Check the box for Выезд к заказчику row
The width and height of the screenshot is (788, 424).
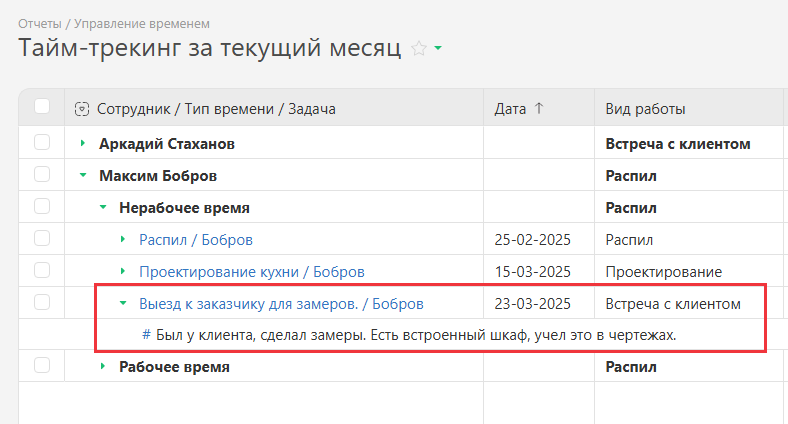(42, 302)
